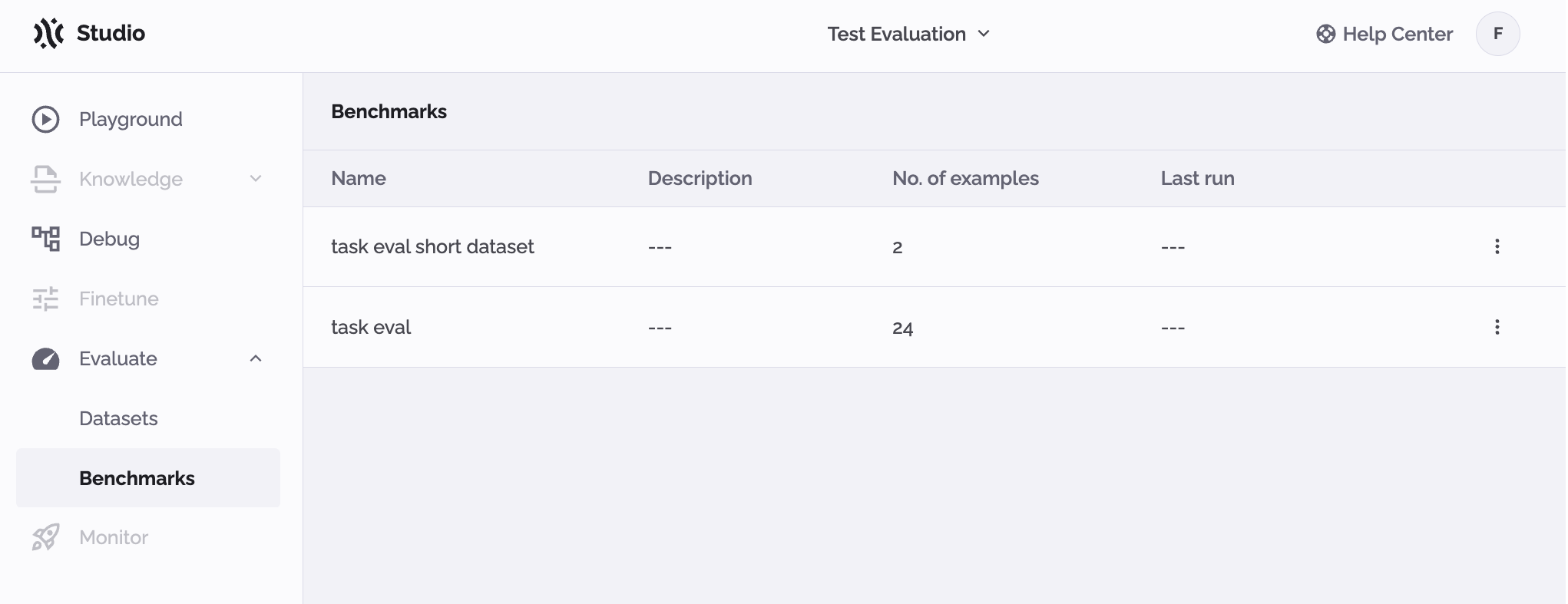This screenshot has height=604, width=1568.
Task: Open the Help Center globe icon
Action: point(1325,34)
